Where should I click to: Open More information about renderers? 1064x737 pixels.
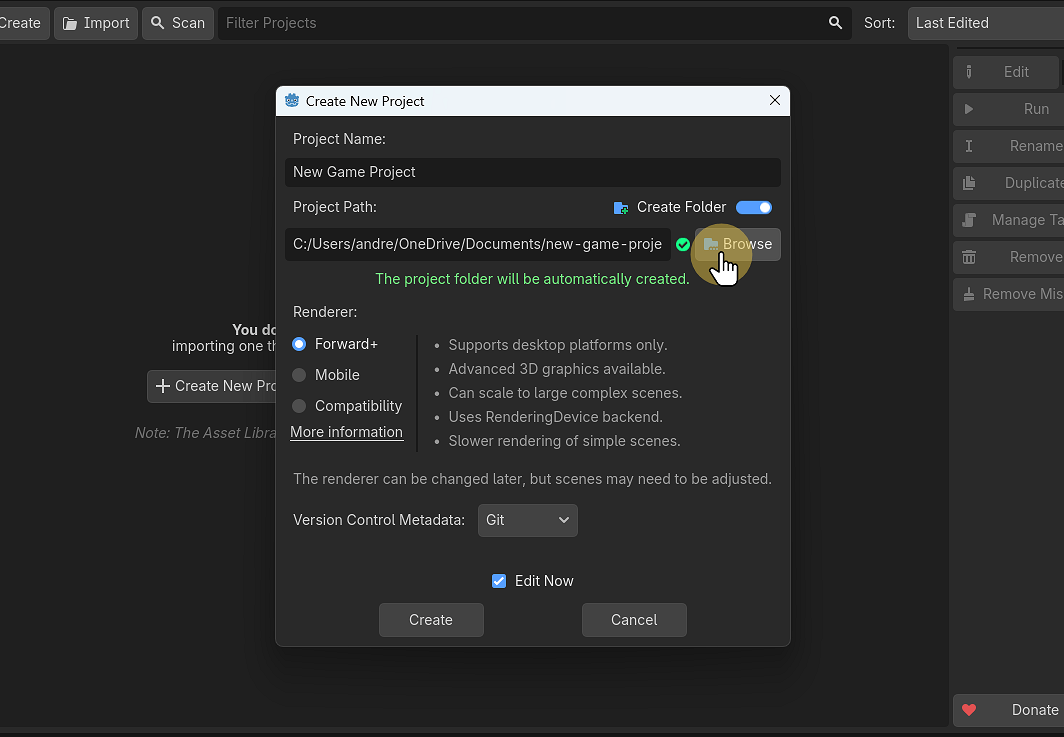point(346,432)
